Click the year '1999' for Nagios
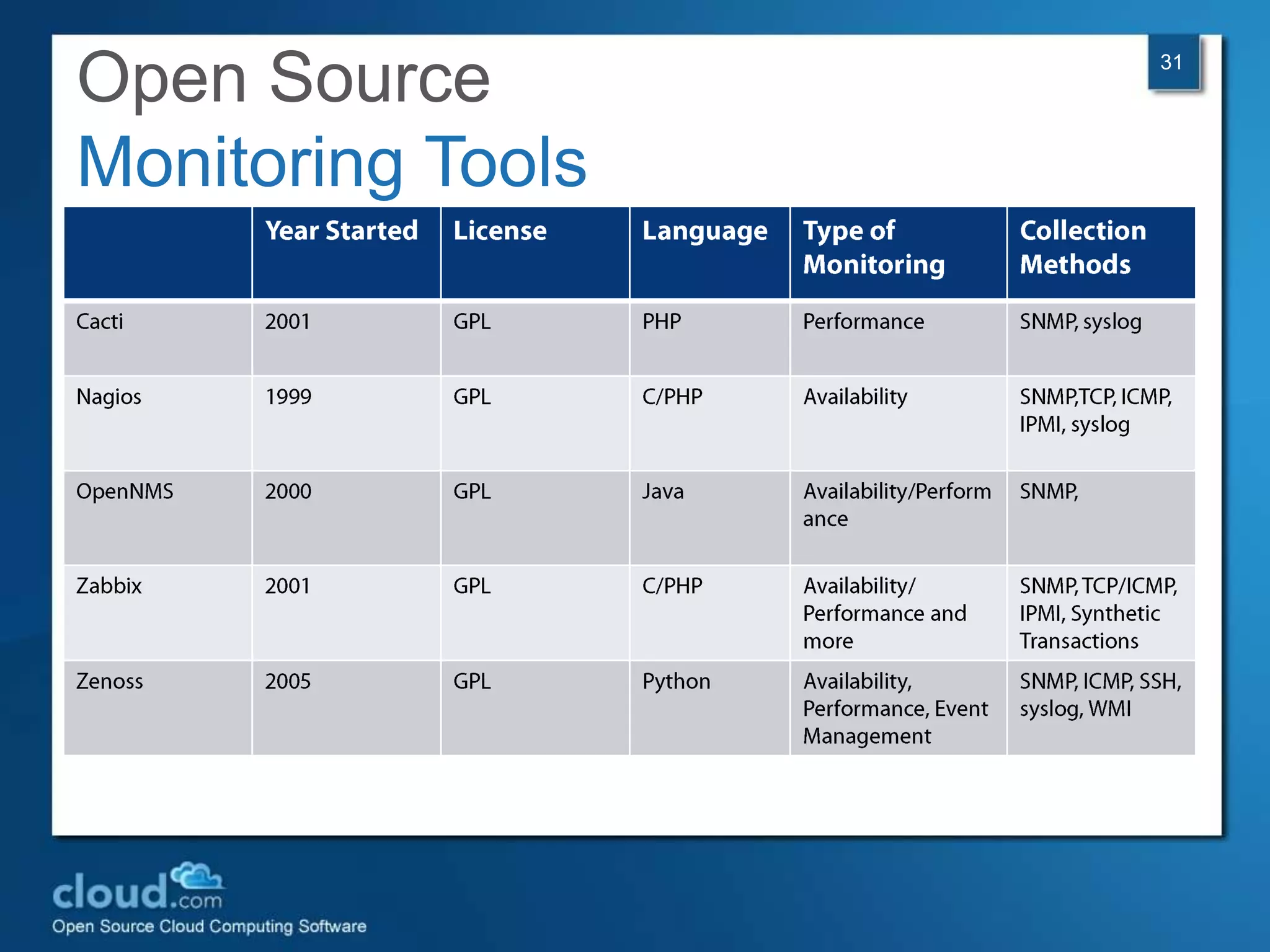The image size is (1270, 952). coord(346,423)
